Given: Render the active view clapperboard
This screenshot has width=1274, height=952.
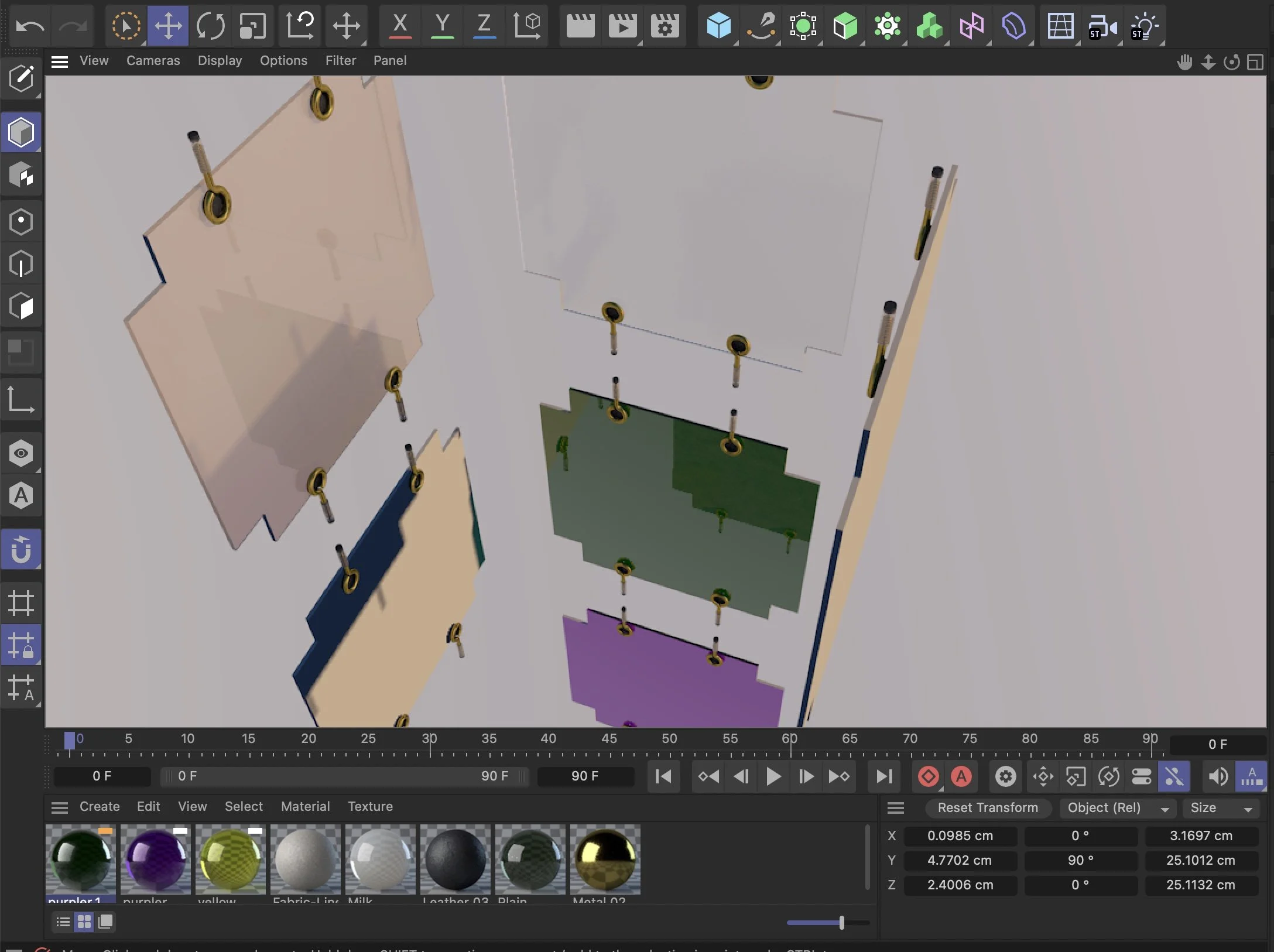Looking at the screenshot, I should coord(580,26).
